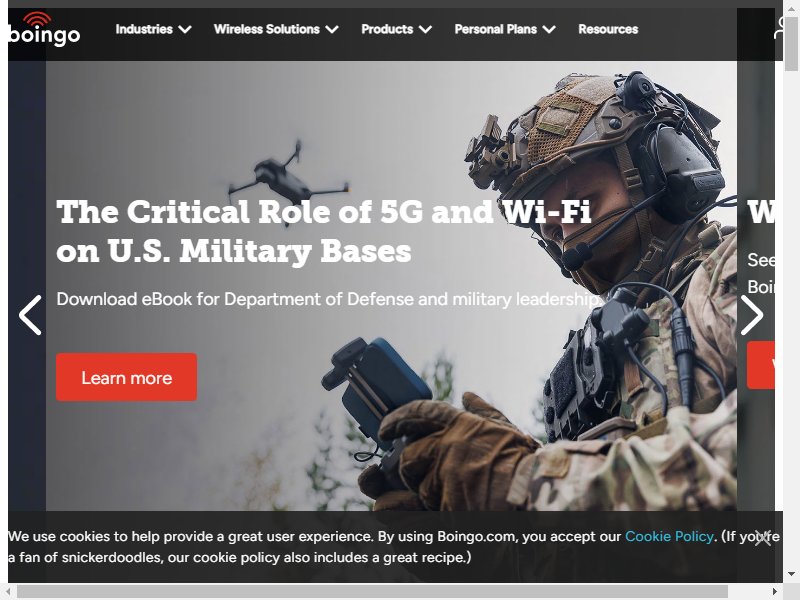Dismiss the cookie notice banner
The height and width of the screenshot is (600, 800).
click(x=763, y=537)
